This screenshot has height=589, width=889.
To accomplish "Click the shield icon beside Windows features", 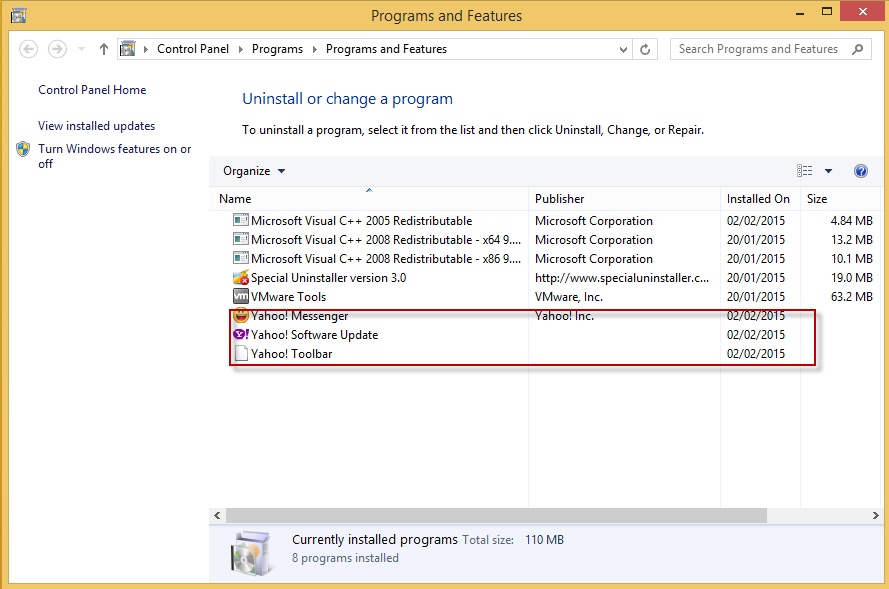I will pyautogui.click(x=23, y=149).
